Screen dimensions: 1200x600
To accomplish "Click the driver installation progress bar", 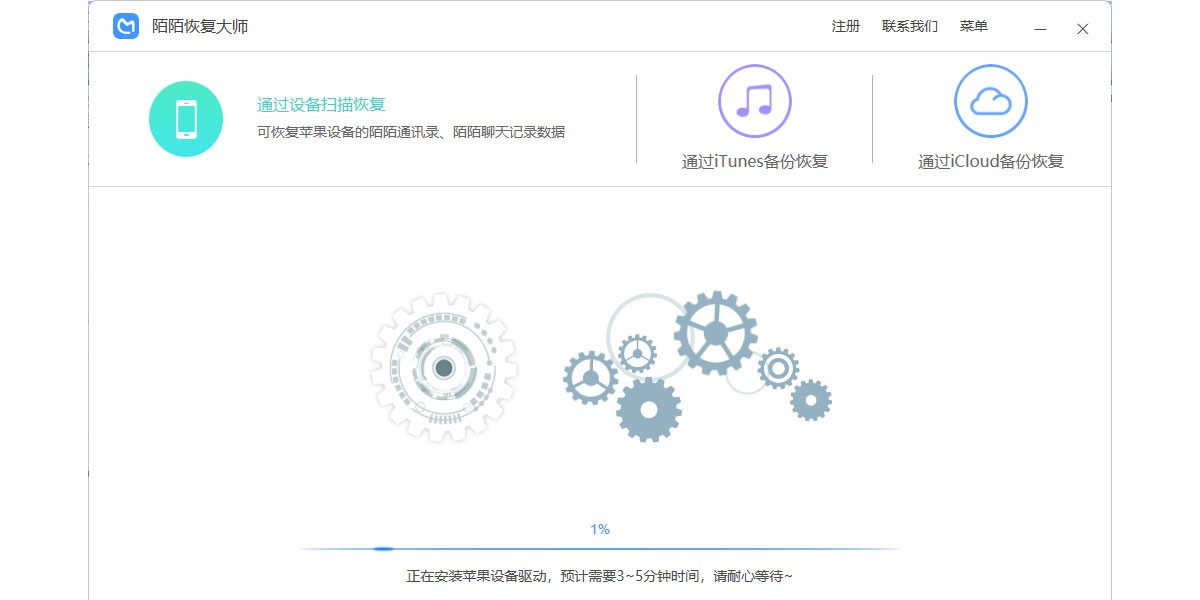I will tap(600, 549).
